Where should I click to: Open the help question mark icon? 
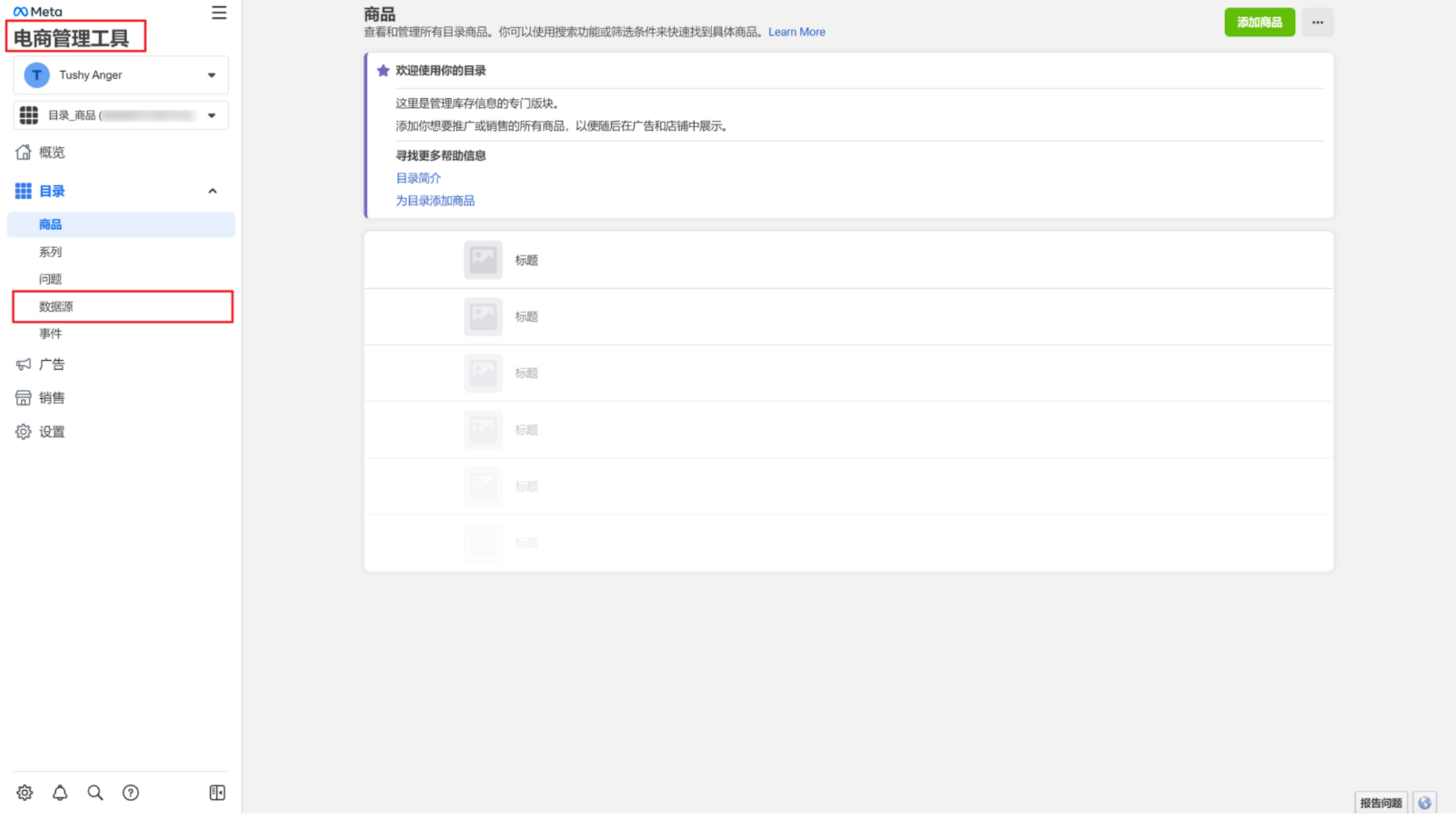point(131,793)
